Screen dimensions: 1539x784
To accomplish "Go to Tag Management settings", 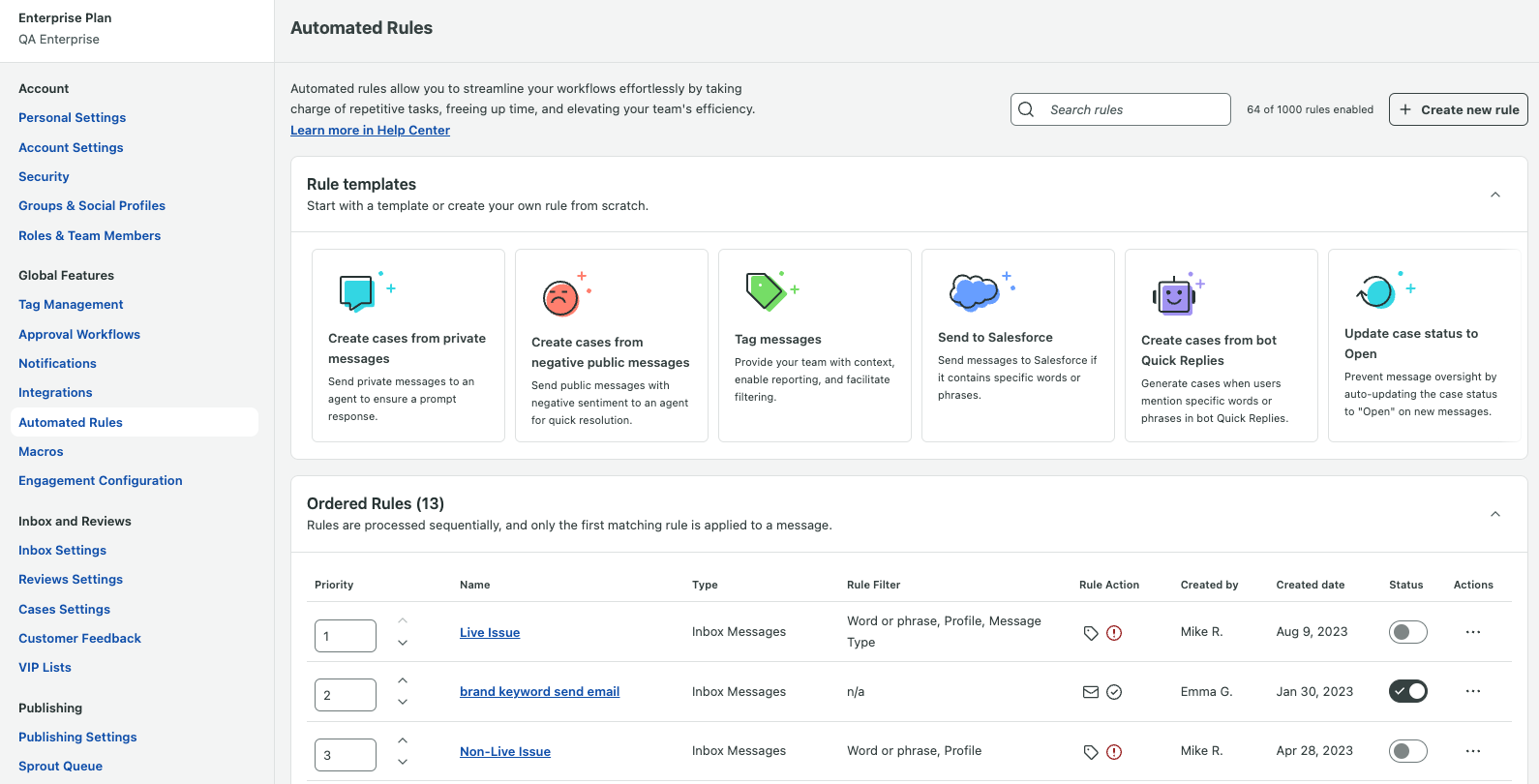I will tap(71, 304).
